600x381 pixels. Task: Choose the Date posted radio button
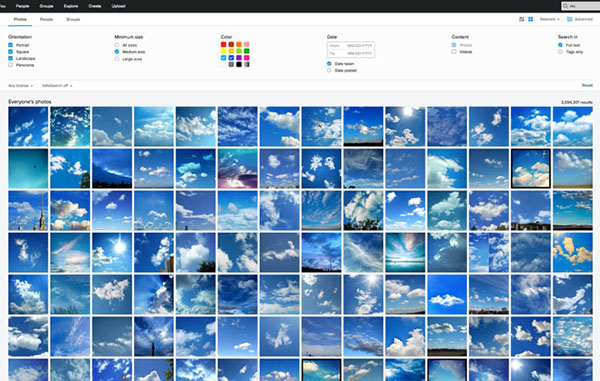coord(329,70)
